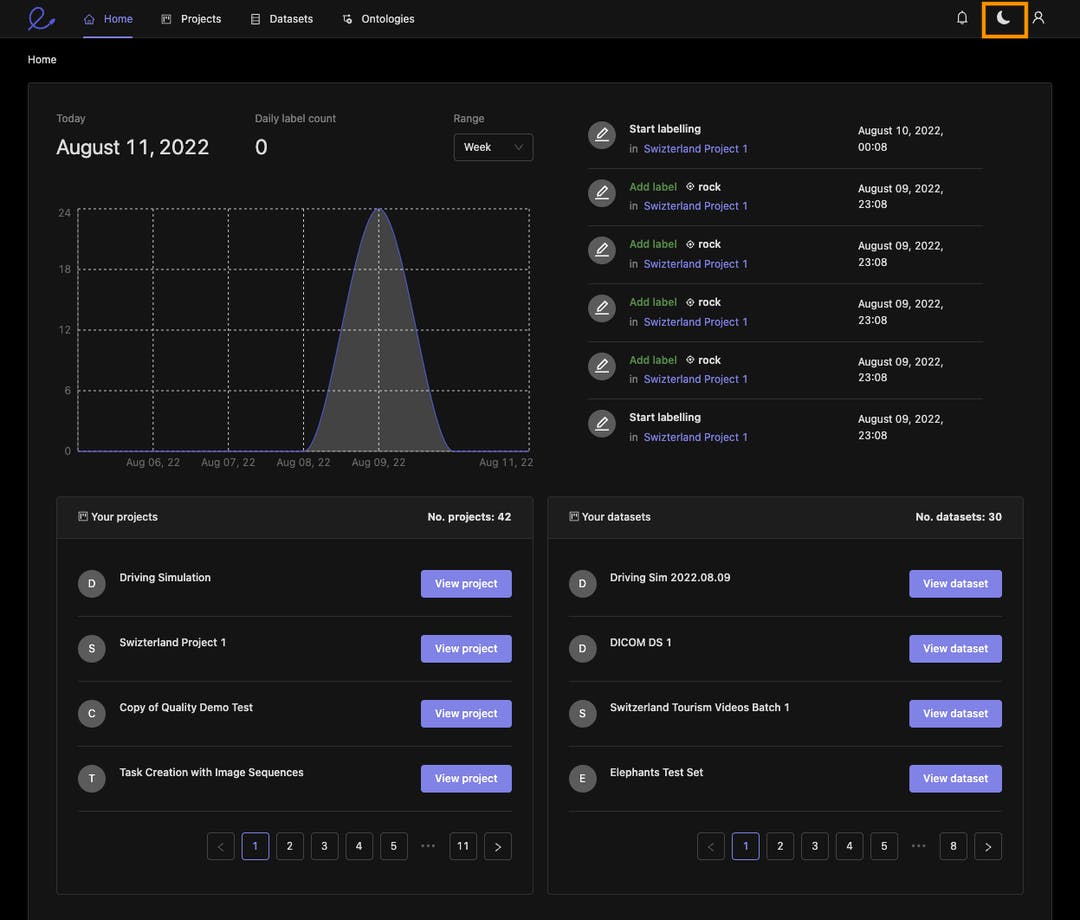The width and height of the screenshot is (1080, 920).
Task: View project Swizterland Project 1
Action: (466, 649)
